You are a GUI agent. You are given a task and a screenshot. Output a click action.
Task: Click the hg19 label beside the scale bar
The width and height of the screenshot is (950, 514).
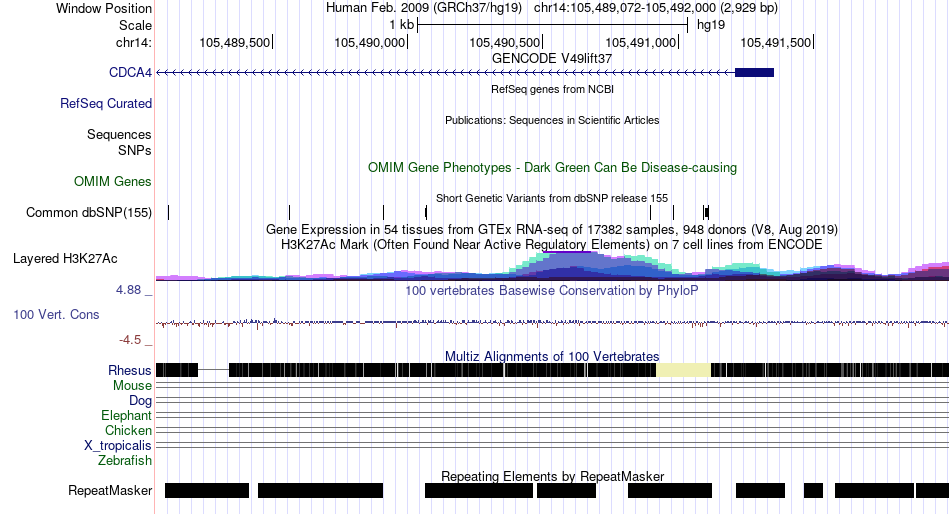(x=711, y=25)
